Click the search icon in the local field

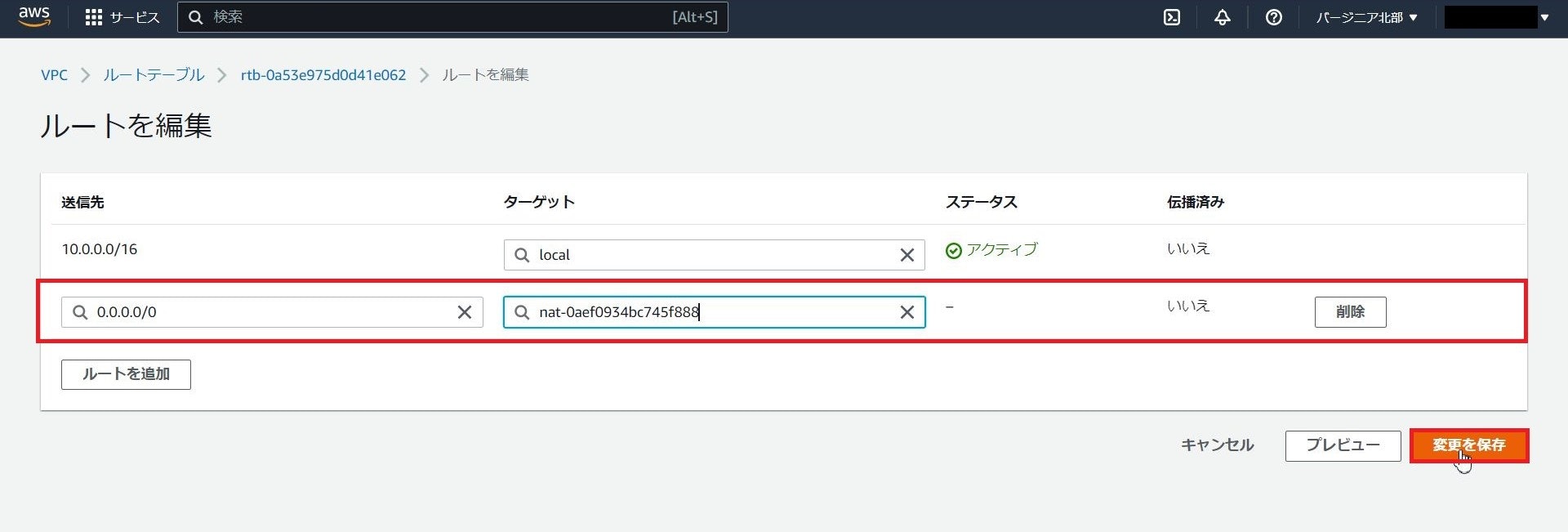522,255
